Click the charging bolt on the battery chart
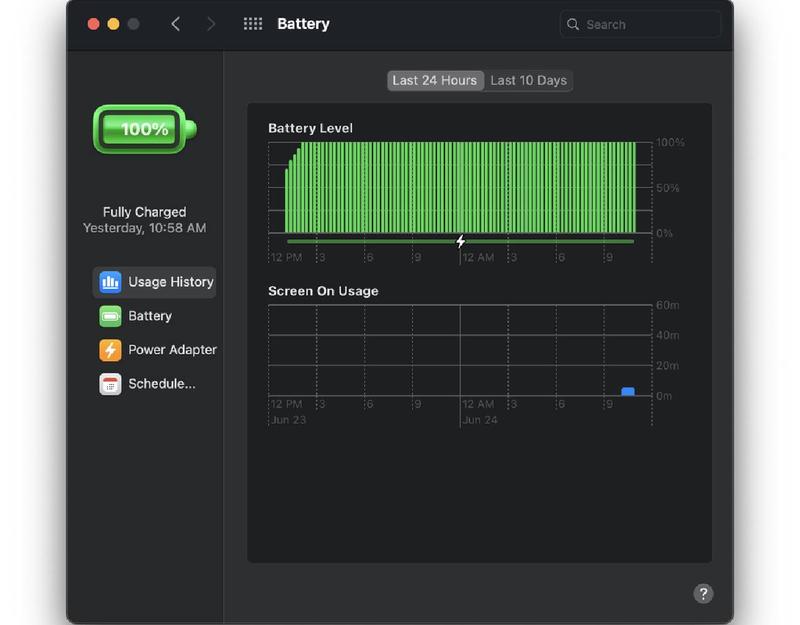 tap(462, 239)
